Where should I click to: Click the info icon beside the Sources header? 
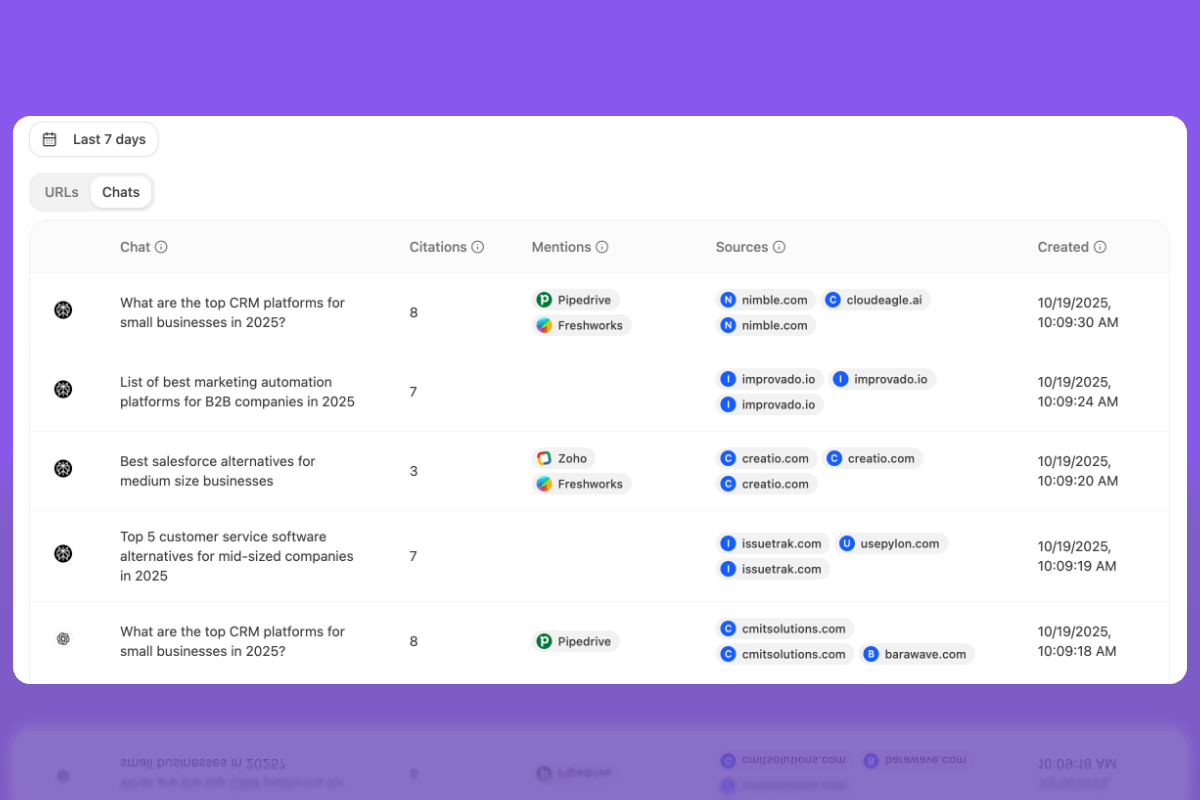click(x=778, y=246)
